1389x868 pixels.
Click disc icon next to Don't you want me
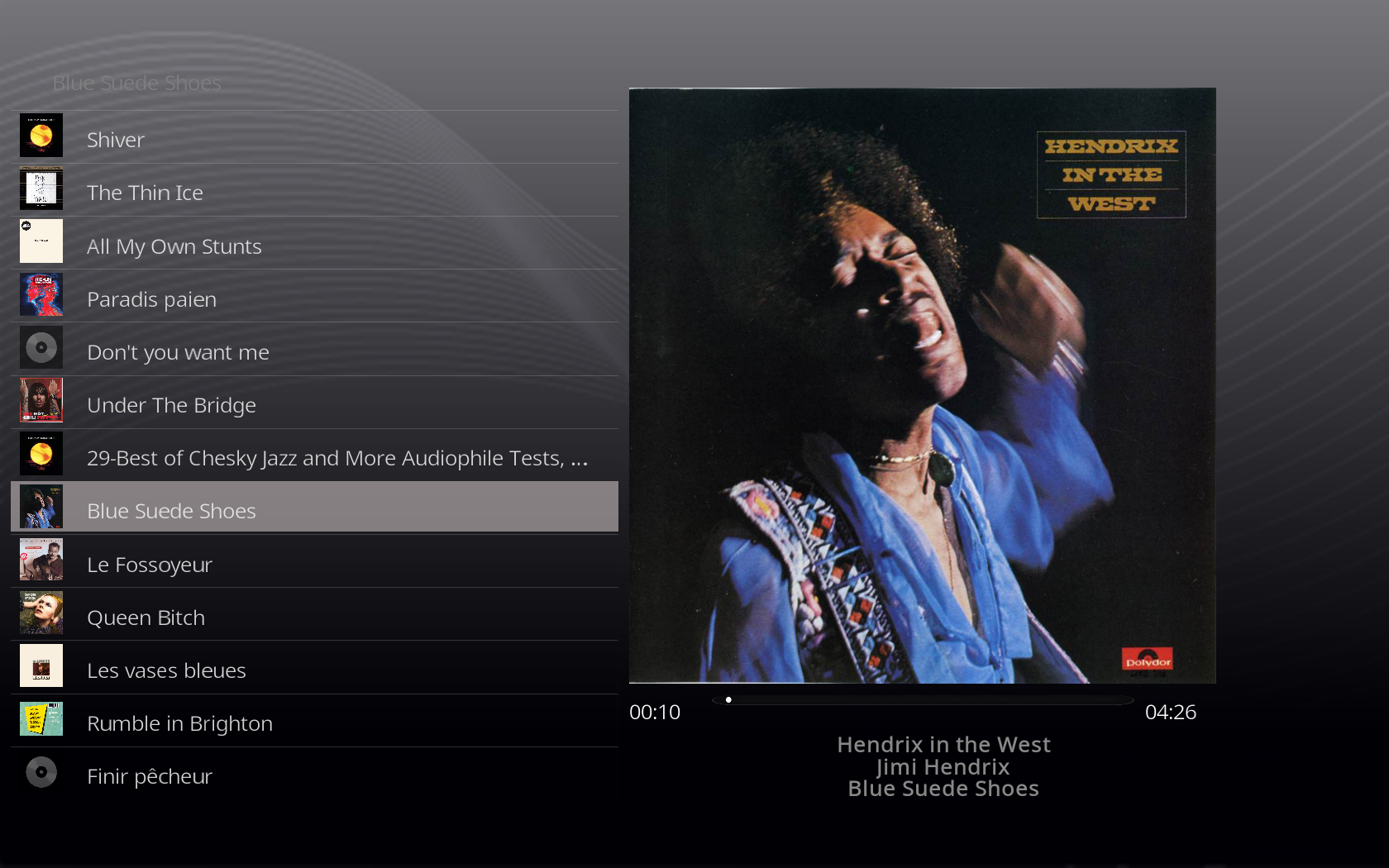point(41,347)
